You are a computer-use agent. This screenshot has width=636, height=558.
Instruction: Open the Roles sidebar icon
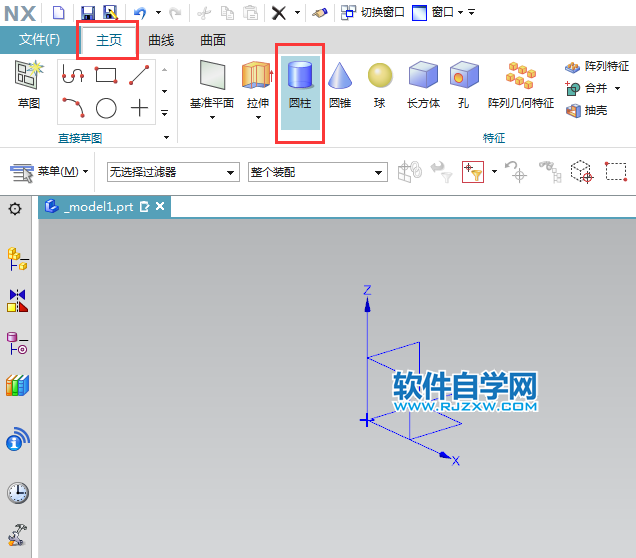[17, 534]
